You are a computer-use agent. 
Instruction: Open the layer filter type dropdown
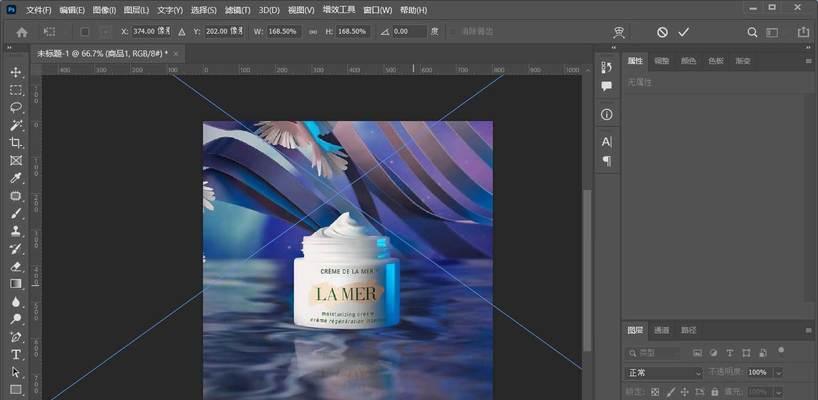point(654,353)
